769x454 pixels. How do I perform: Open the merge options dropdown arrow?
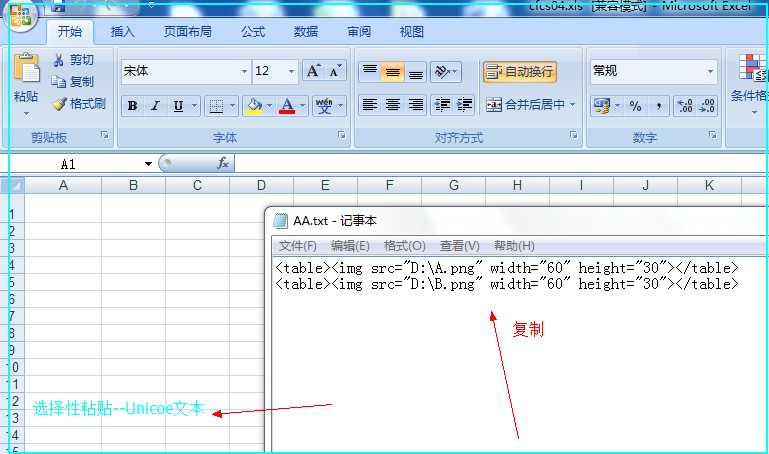[572, 104]
